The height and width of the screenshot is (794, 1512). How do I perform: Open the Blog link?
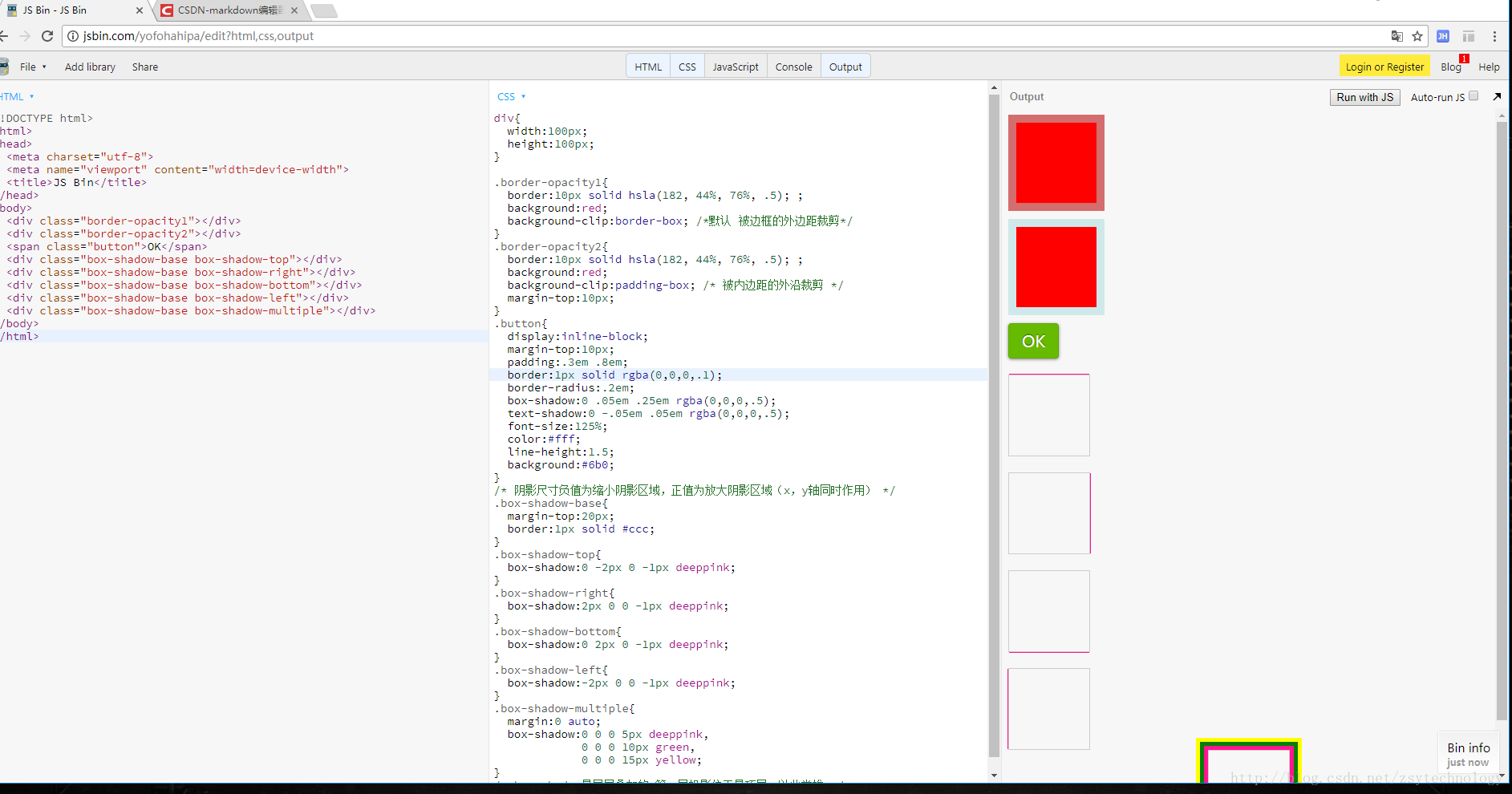pyautogui.click(x=1450, y=67)
